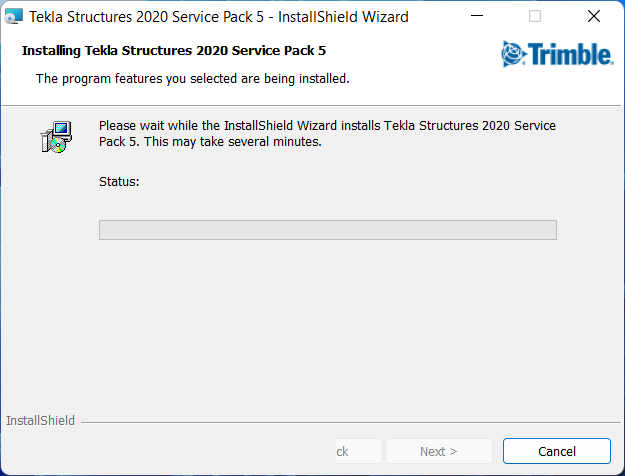Image resolution: width=625 pixels, height=476 pixels.
Task: Click the disabled Next > button
Action: click(438, 451)
